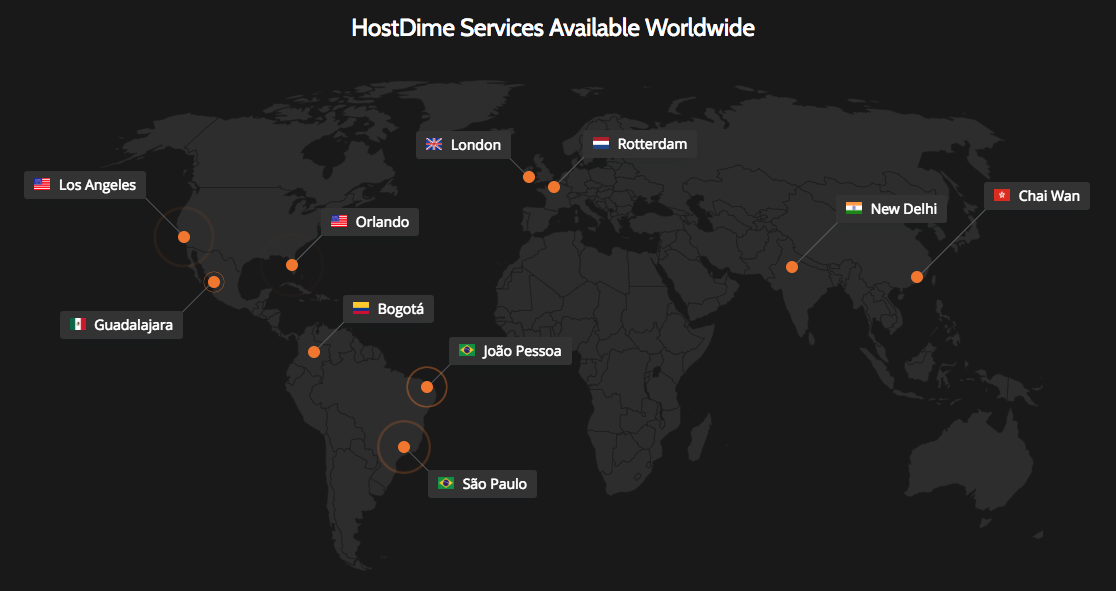Click the US flag beside Los Angeles

pos(42,184)
